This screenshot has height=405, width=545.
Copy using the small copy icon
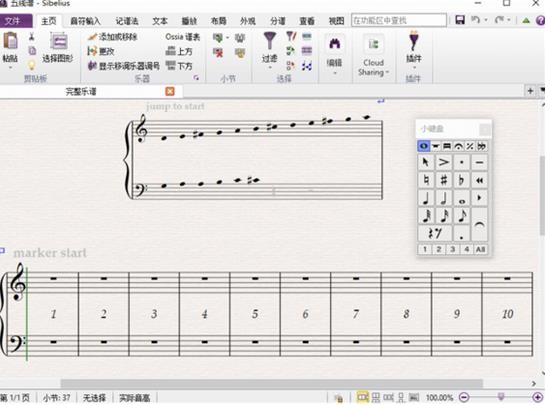tap(32, 51)
